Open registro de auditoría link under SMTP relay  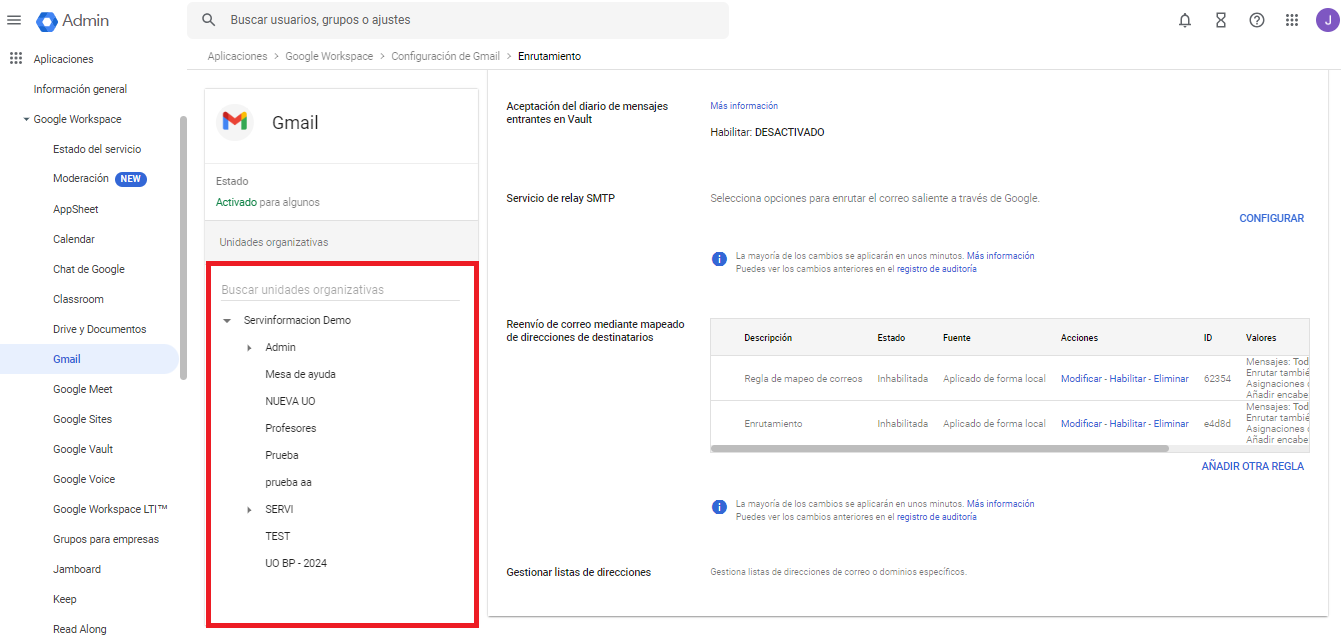(x=937, y=269)
